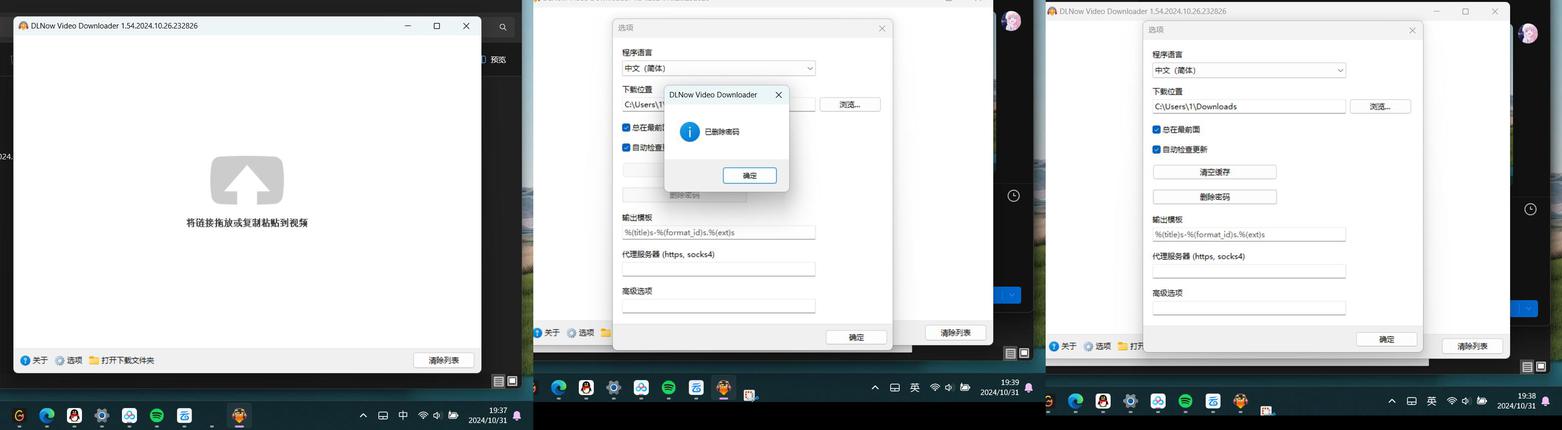Toggle 总在最前 checkbox in the 19:39 options dialog
Screen dimensions: 1562x430
tap(626, 128)
